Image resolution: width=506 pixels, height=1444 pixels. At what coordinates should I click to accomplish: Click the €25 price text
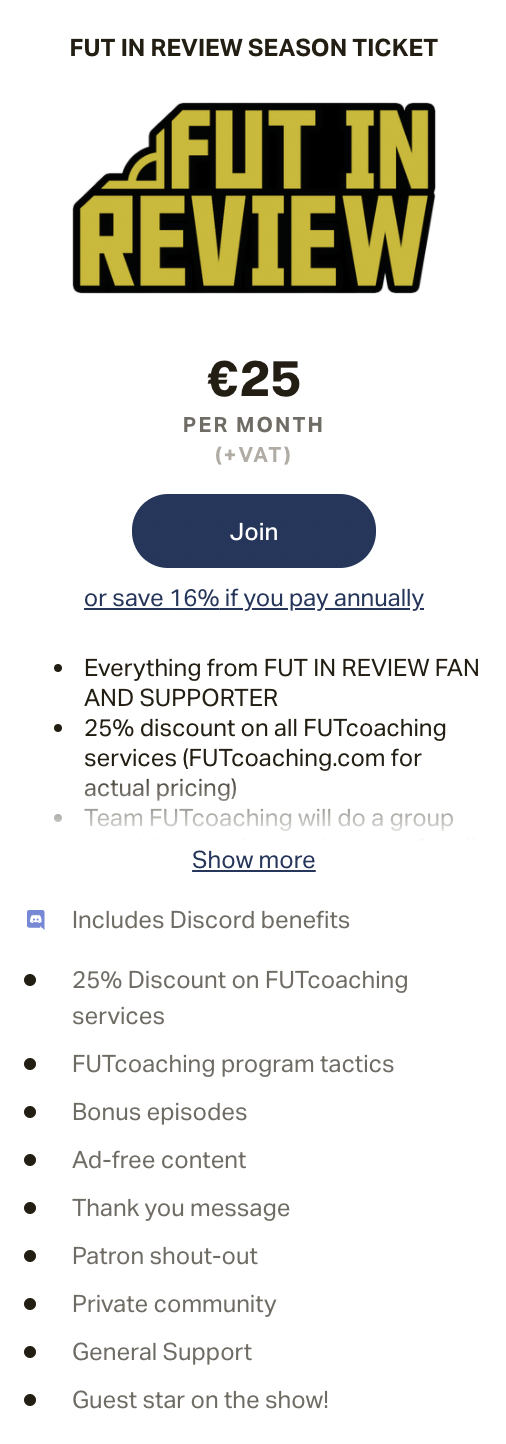click(x=254, y=378)
